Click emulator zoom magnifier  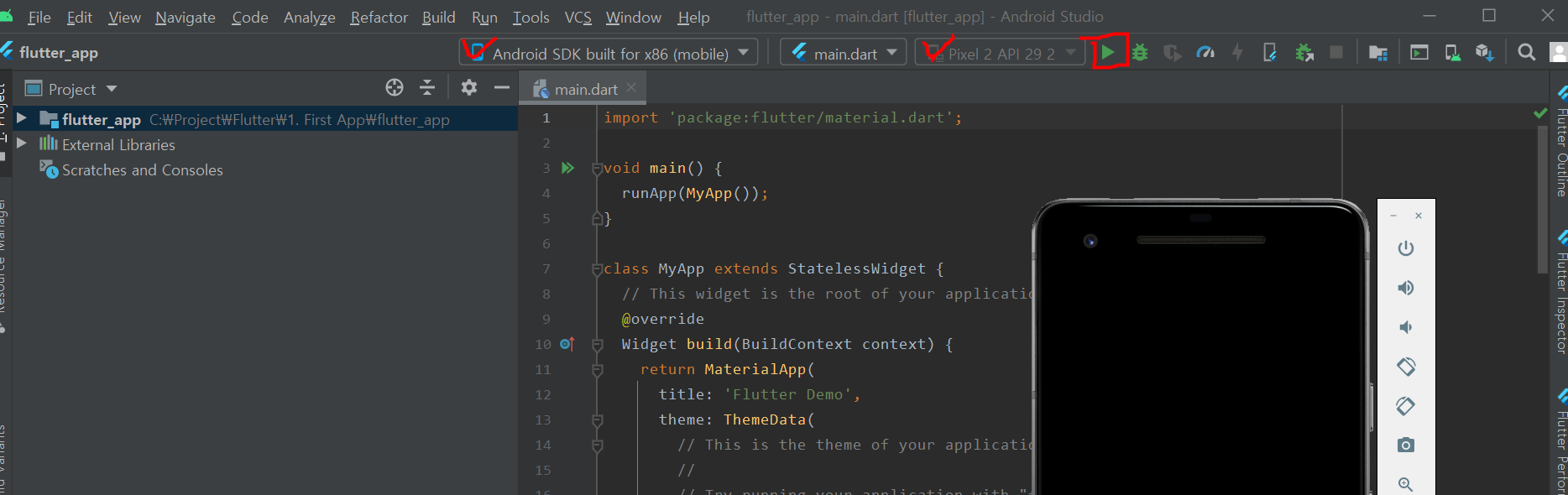tap(1406, 484)
